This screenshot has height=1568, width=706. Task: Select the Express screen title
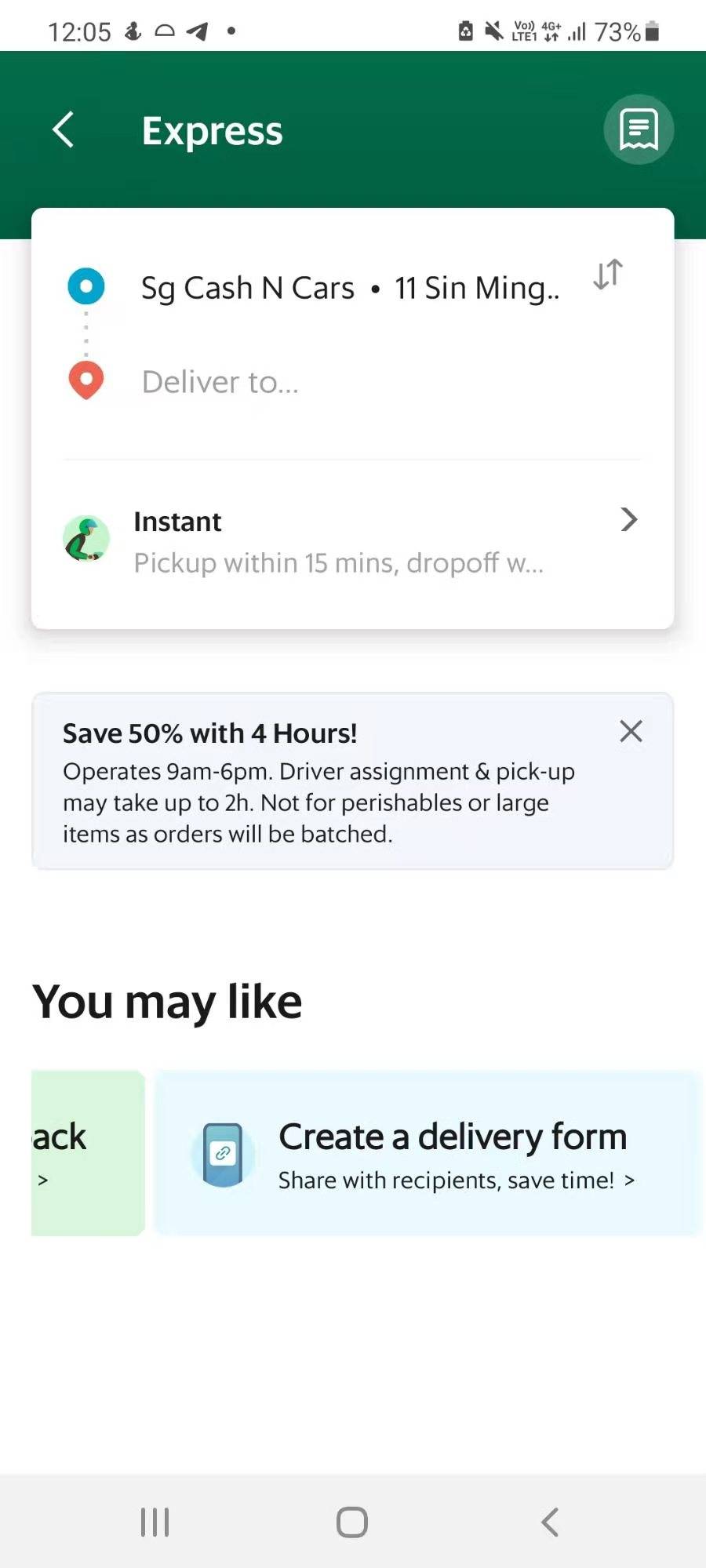click(x=212, y=130)
